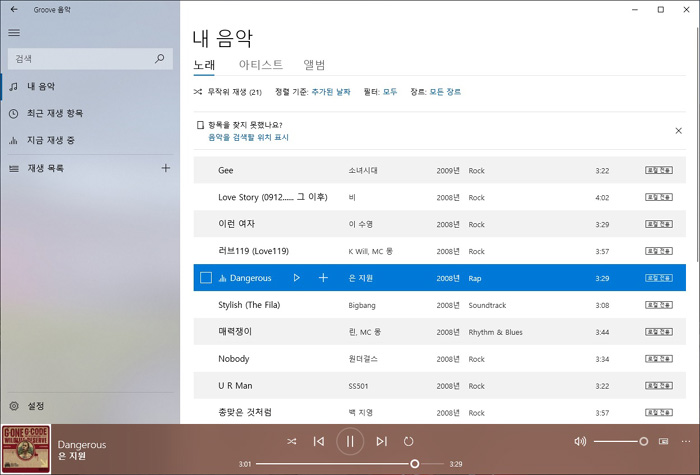Skip to the next track
Viewport: 700px width, 475px height.
click(x=382, y=442)
